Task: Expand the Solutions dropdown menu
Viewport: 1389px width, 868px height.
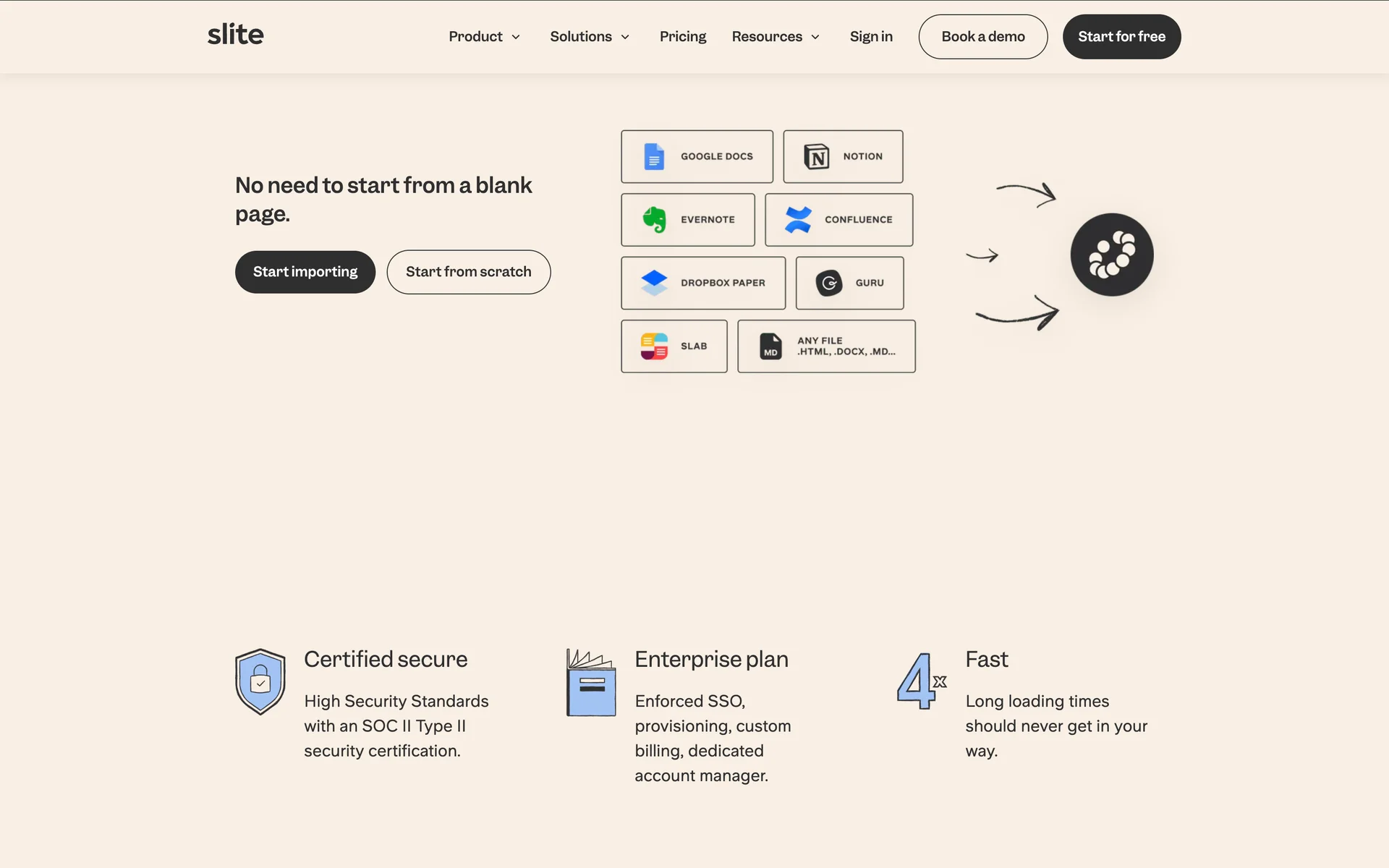Action: coord(590,36)
